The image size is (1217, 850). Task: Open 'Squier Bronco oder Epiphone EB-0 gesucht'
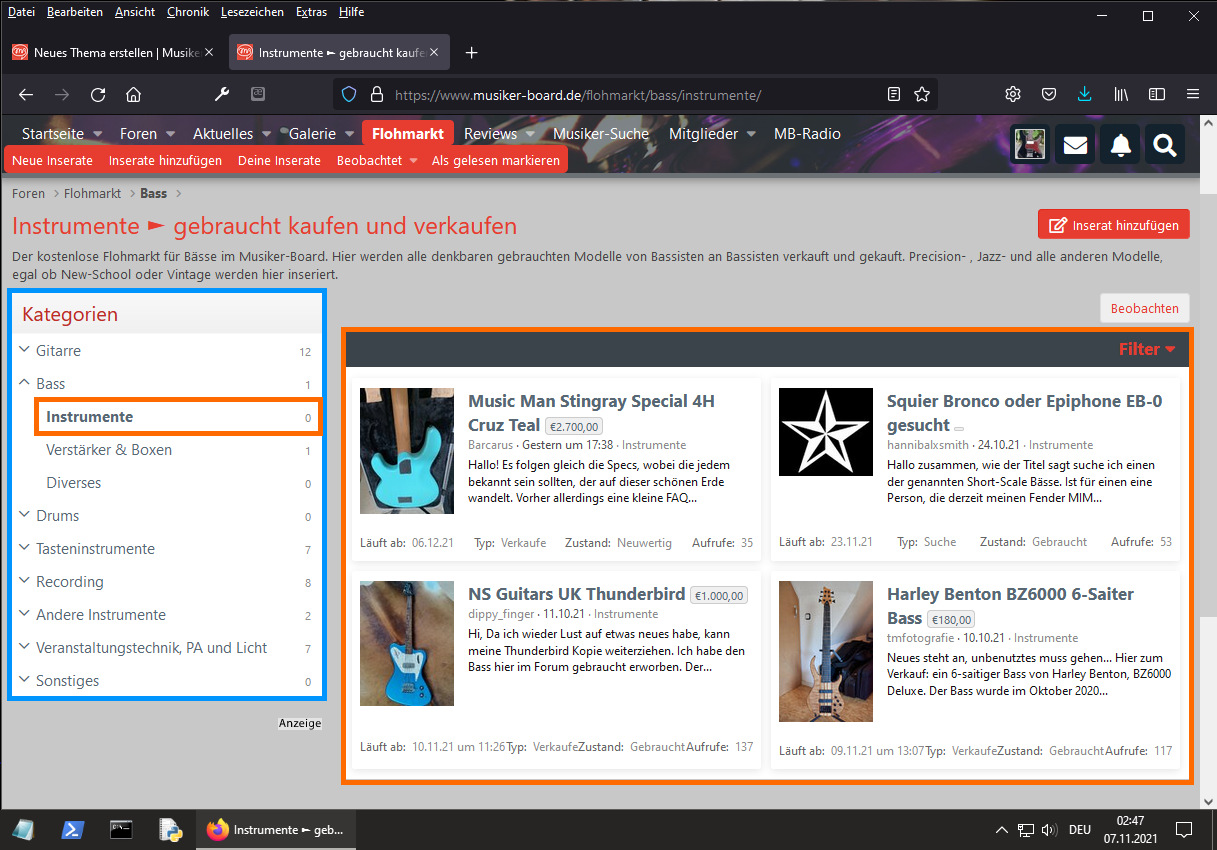click(1025, 413)
